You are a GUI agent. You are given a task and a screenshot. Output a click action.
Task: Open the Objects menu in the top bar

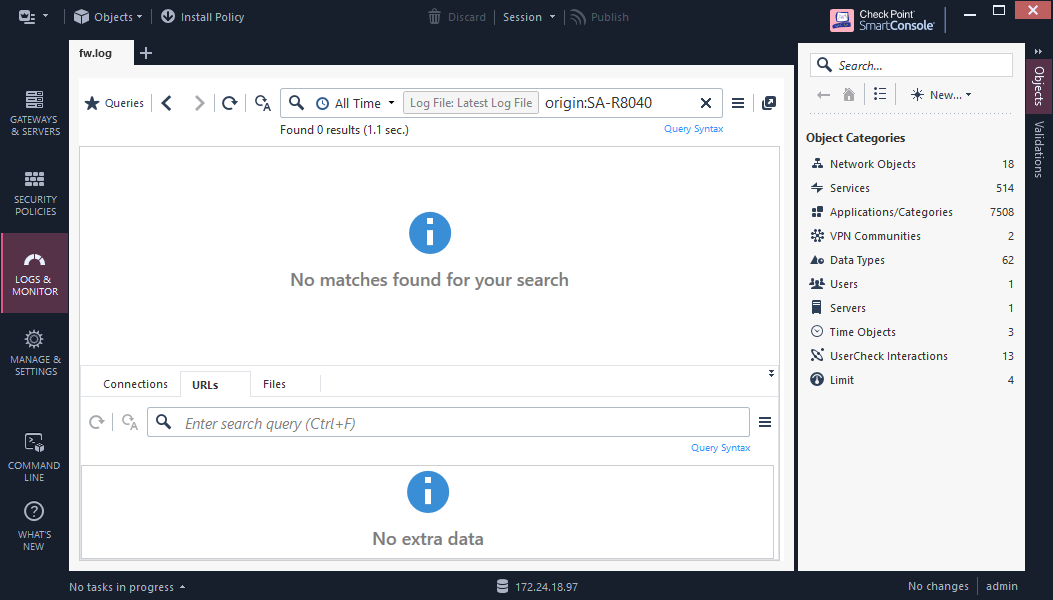[x=107, y=16]
